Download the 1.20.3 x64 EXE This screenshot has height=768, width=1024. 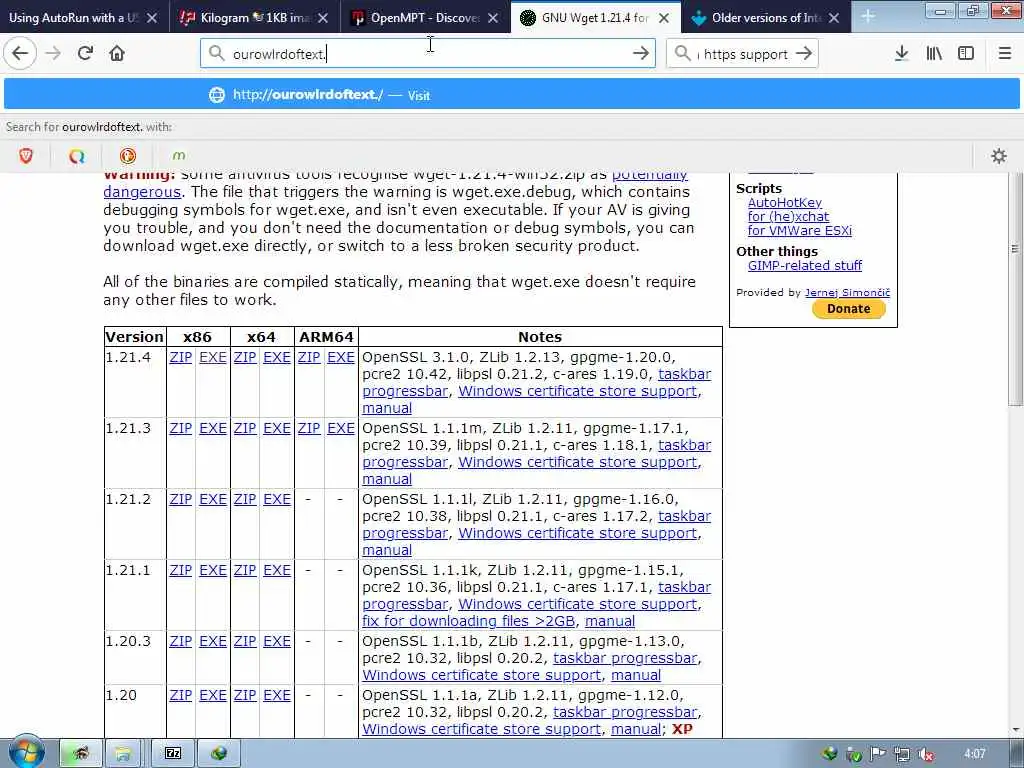pos(277,642)
